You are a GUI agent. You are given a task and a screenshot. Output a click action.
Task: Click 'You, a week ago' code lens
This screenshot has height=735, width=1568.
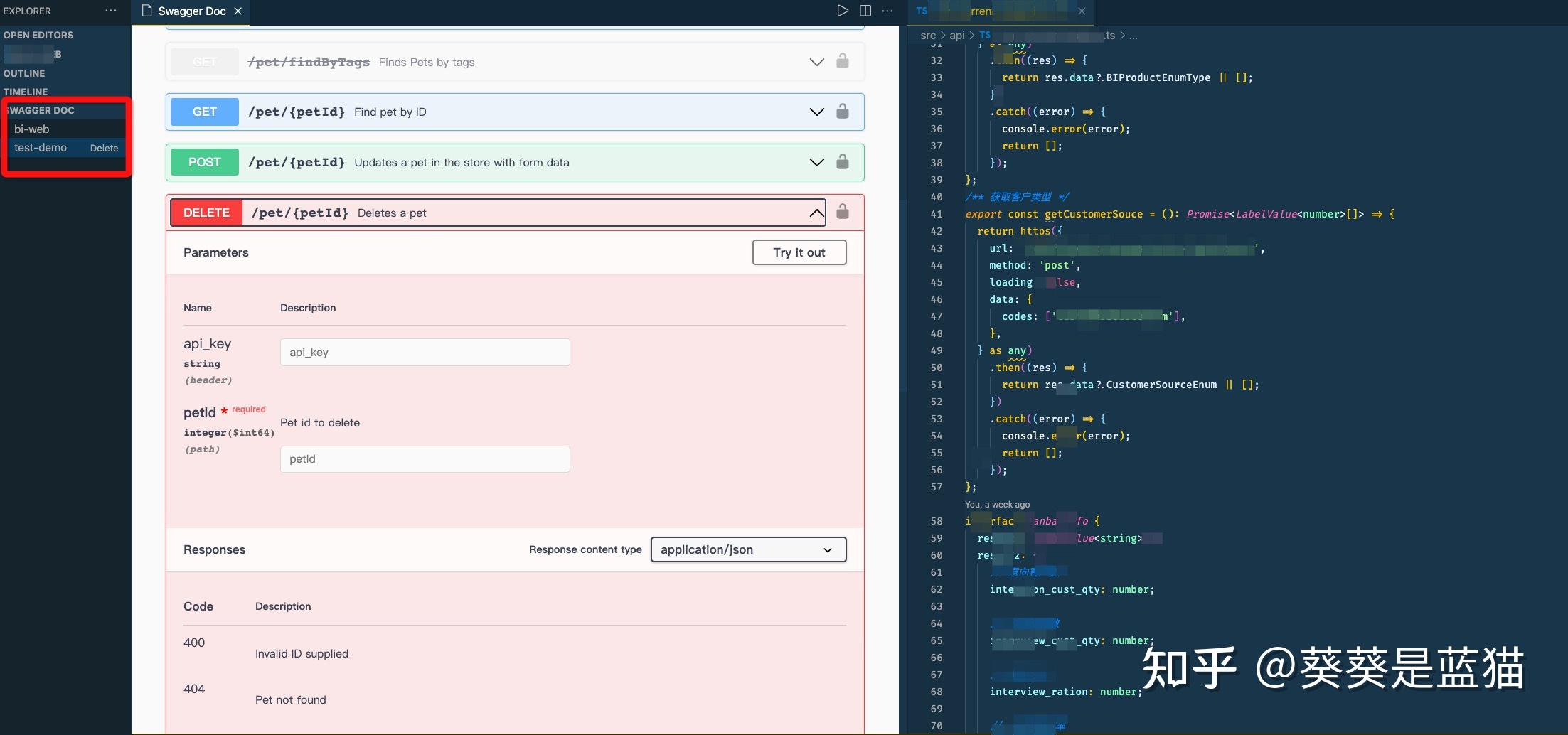pos(997,504)
